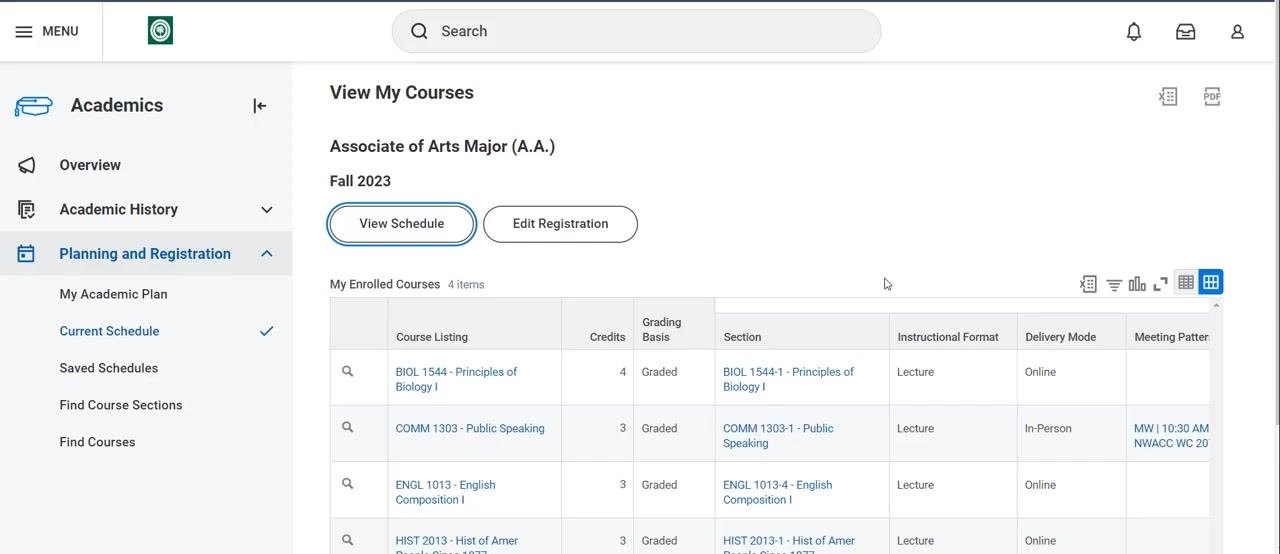Click the credits value 4 for BIOL
Screen dimensions: 1280x554
(623, 372)
